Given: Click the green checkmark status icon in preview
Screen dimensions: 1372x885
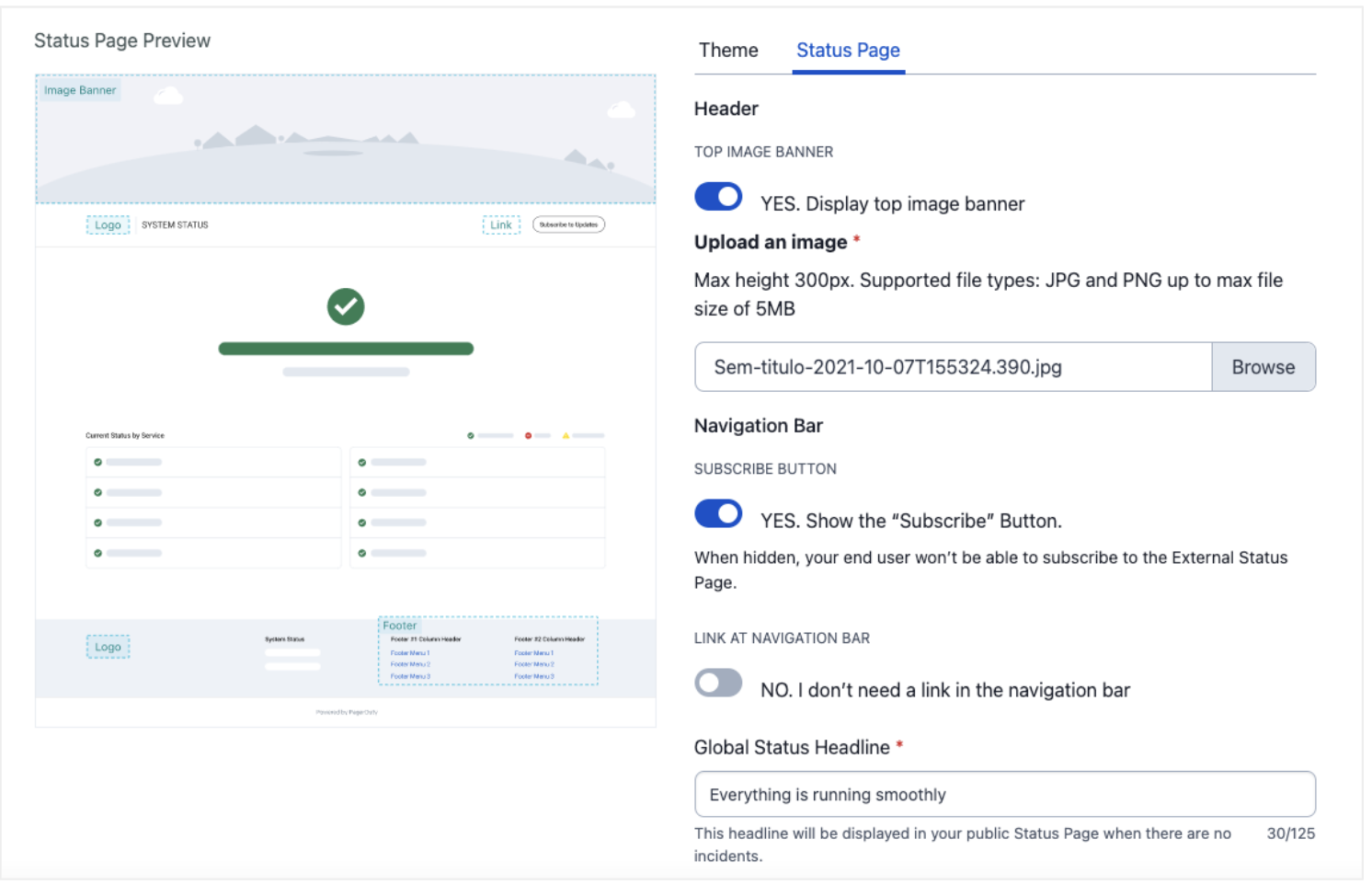Looking at the screenshot, I should click(346, 306).
